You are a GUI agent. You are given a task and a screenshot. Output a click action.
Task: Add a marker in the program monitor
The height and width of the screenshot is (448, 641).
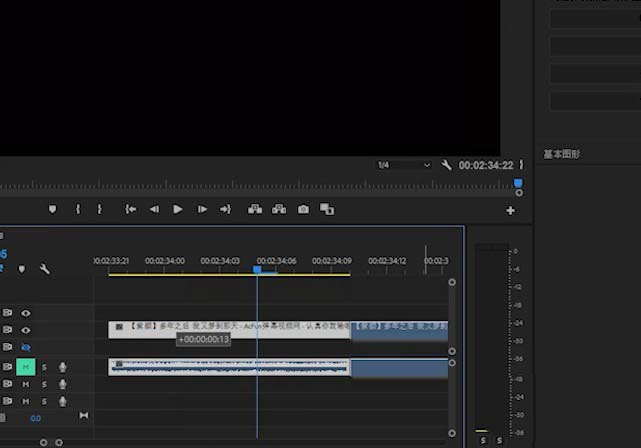(52, 209)
